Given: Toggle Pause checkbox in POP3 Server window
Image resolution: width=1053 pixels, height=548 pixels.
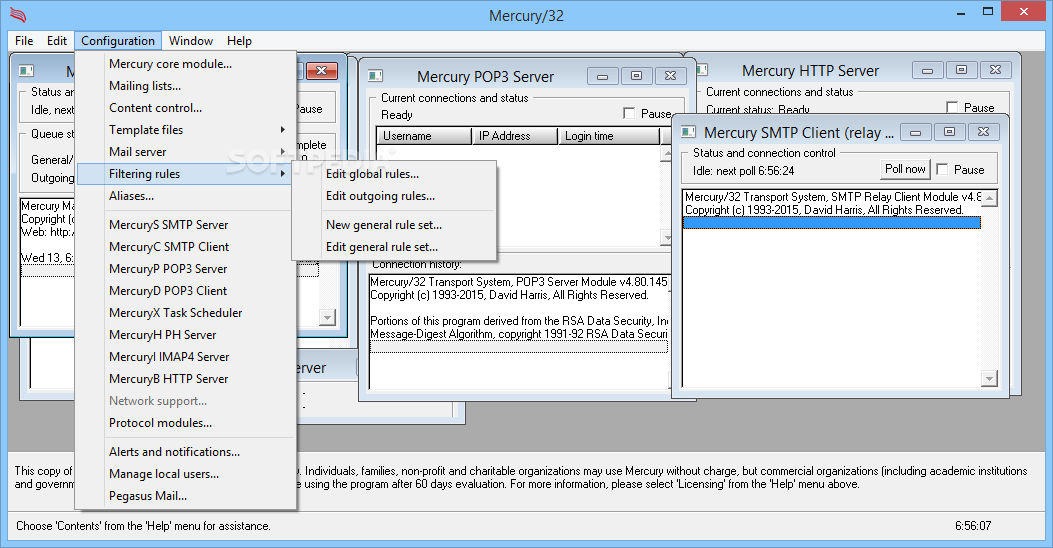Looking at the screenshot, I should 629,113.
